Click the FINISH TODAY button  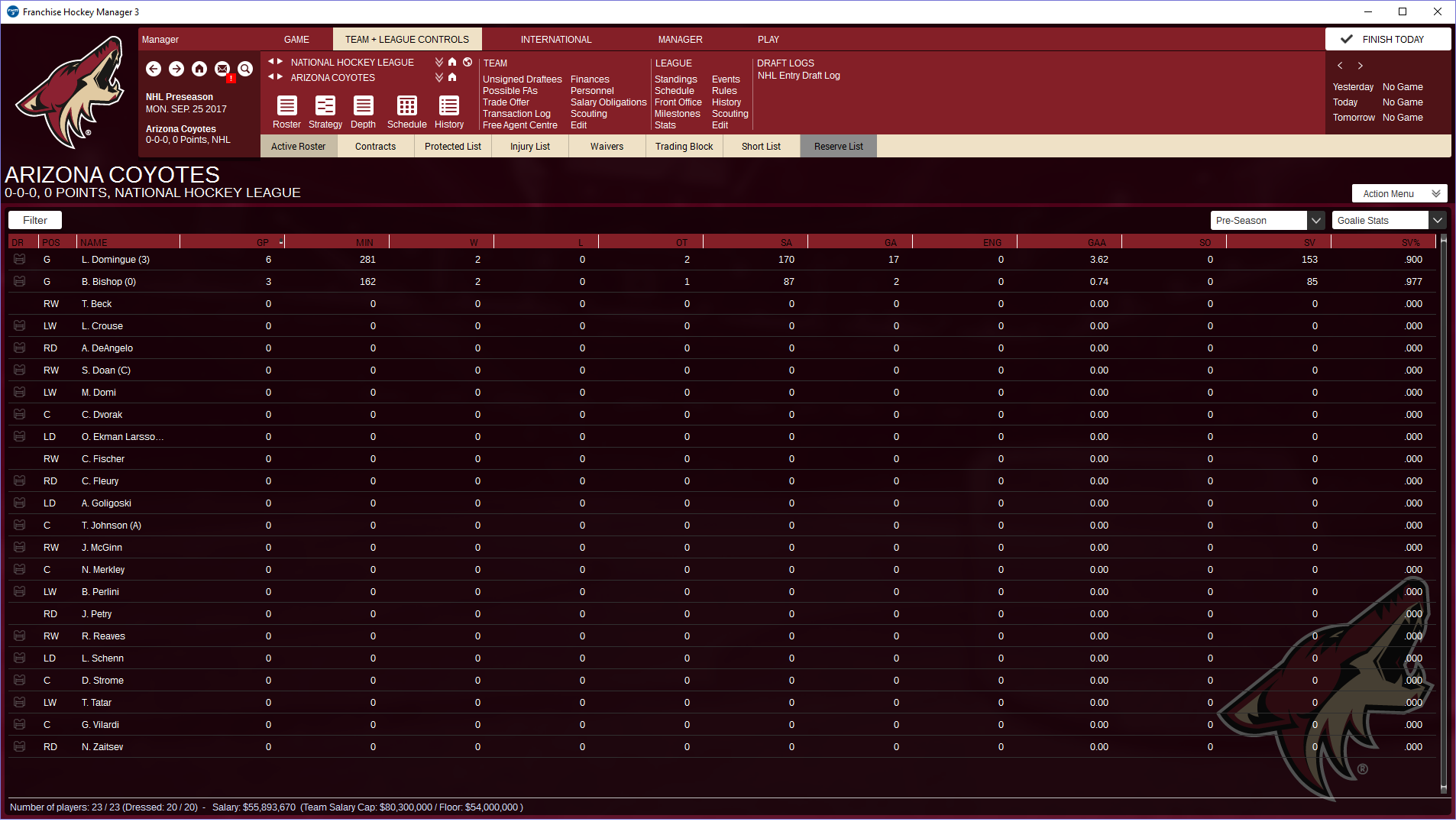click(1388, 40)
